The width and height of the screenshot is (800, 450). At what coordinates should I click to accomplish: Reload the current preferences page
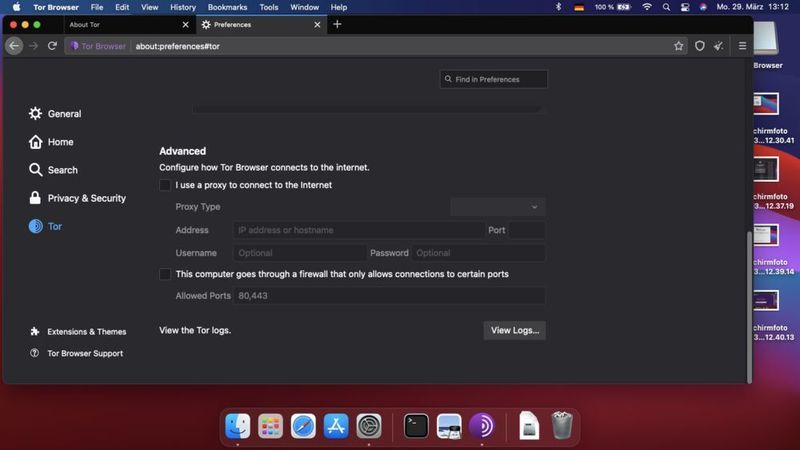tap(52, 46)
